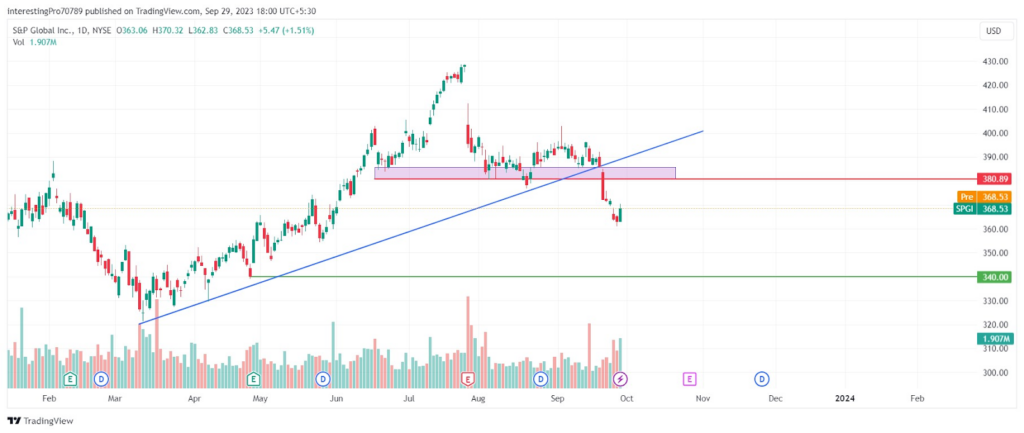Click the 420.00 price axis label
This screenshot has width=1024, height=433.
(993, 86)
